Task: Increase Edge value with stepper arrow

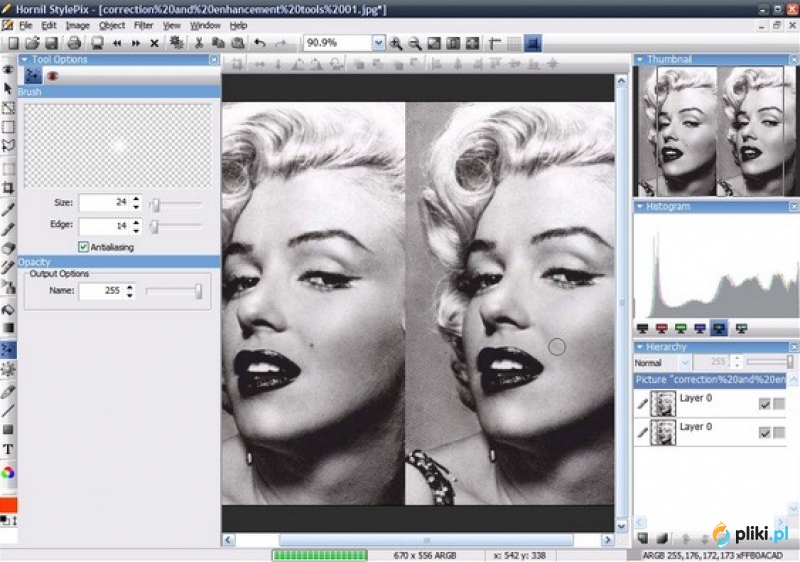Action: [136, 221]
